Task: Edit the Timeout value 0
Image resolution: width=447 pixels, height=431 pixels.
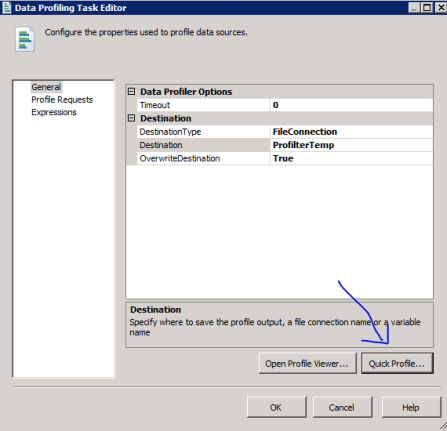Action: click(x=352, y=105)
